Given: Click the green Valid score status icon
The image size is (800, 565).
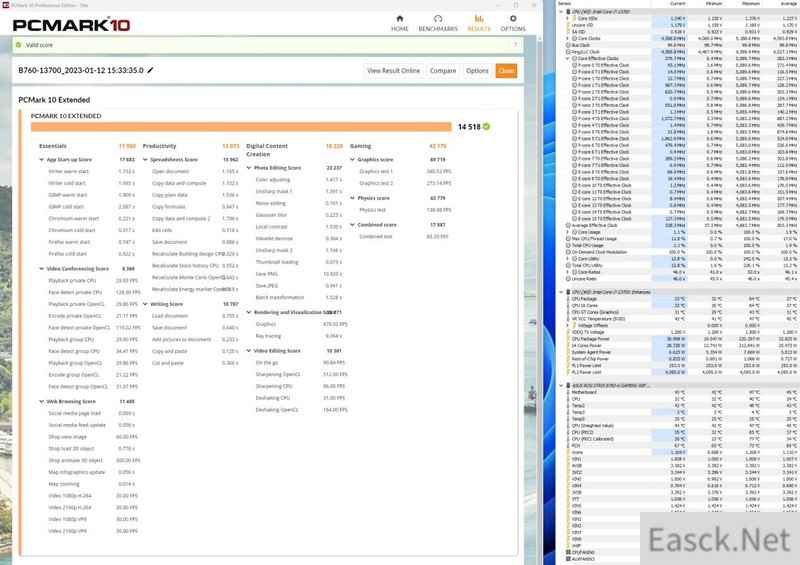Looking at the screenshot, I should [19, 45].
